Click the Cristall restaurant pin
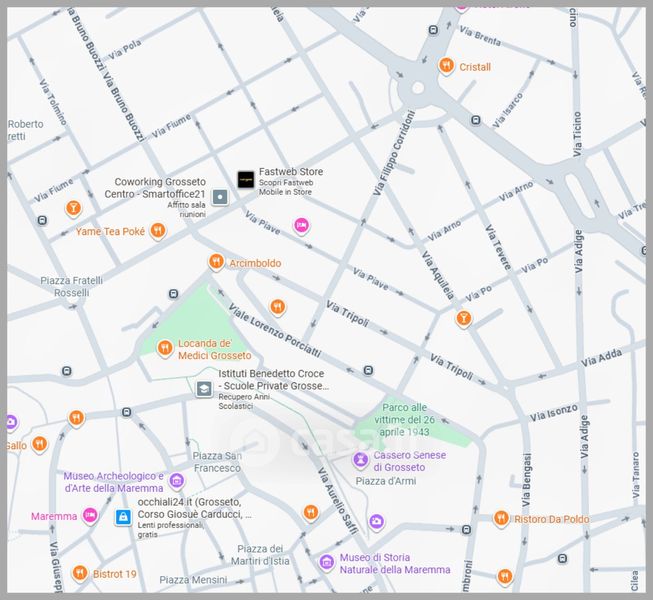This screenshot has width=653, height=600. tap(446, 66)
